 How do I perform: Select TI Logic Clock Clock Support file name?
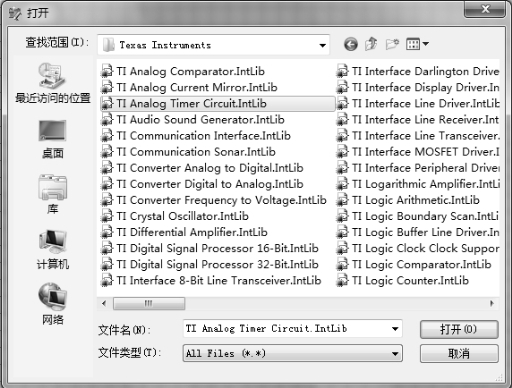coord(426,248)
